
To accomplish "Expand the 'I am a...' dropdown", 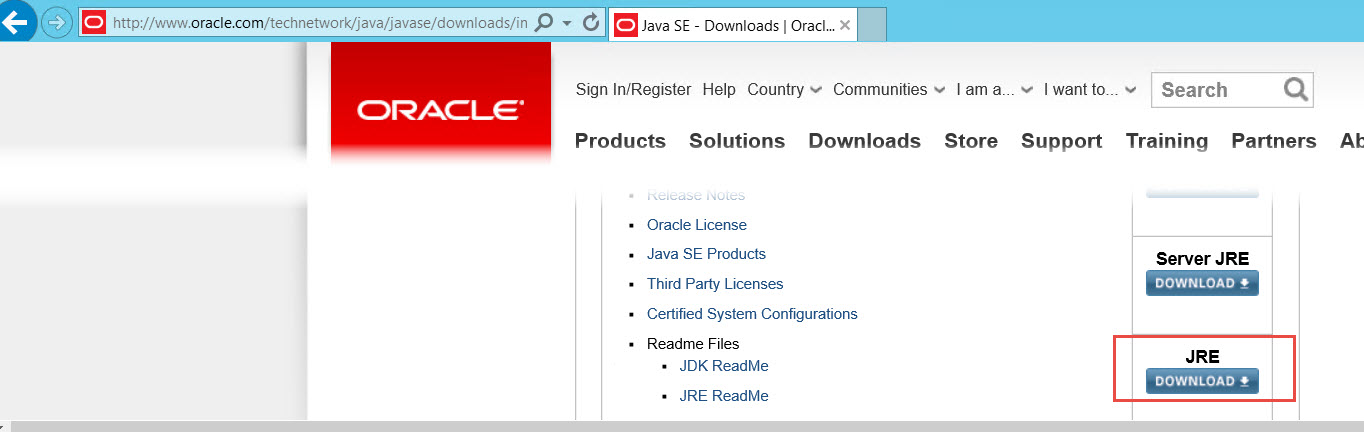I will [994, 89].
